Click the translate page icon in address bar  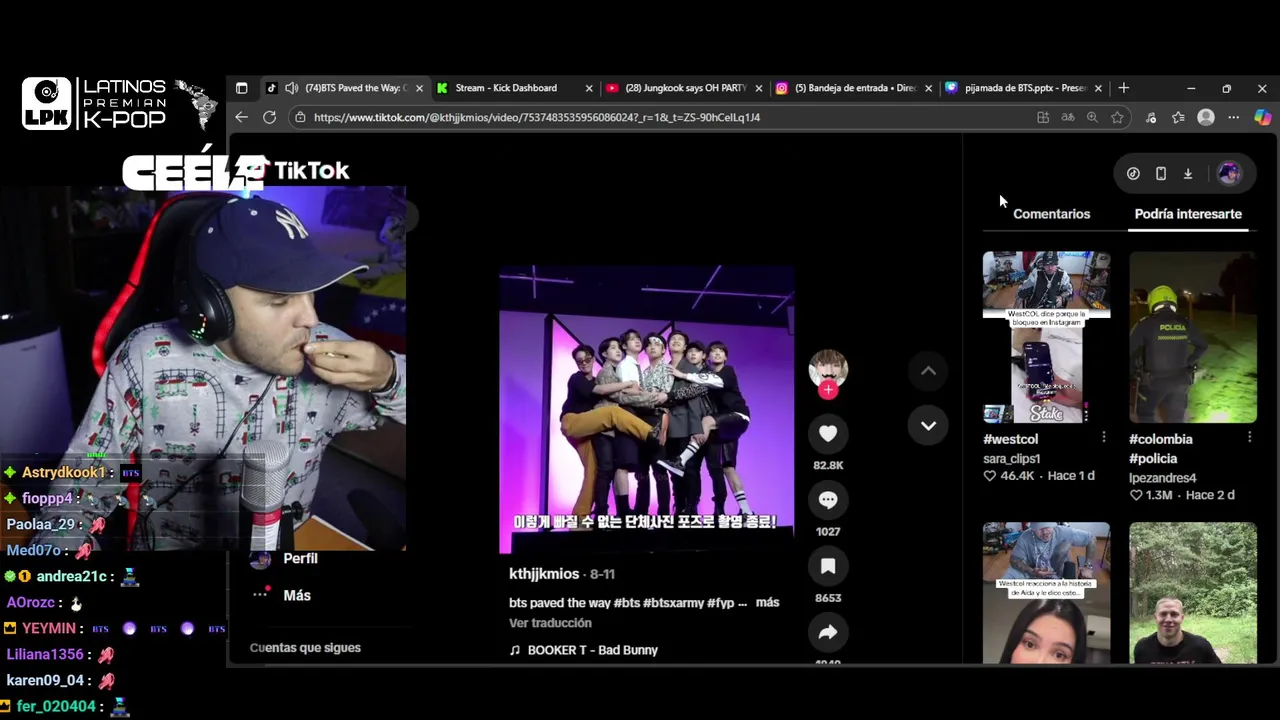[x=1068, y=117]
